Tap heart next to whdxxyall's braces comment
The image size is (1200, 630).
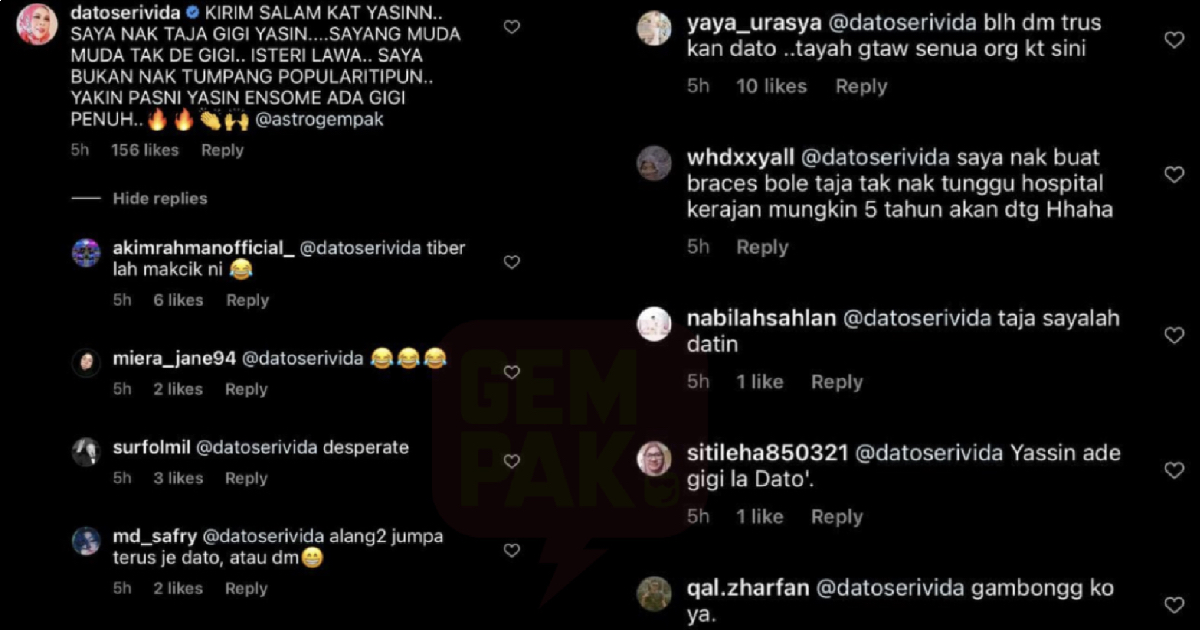coord(1175,175)
